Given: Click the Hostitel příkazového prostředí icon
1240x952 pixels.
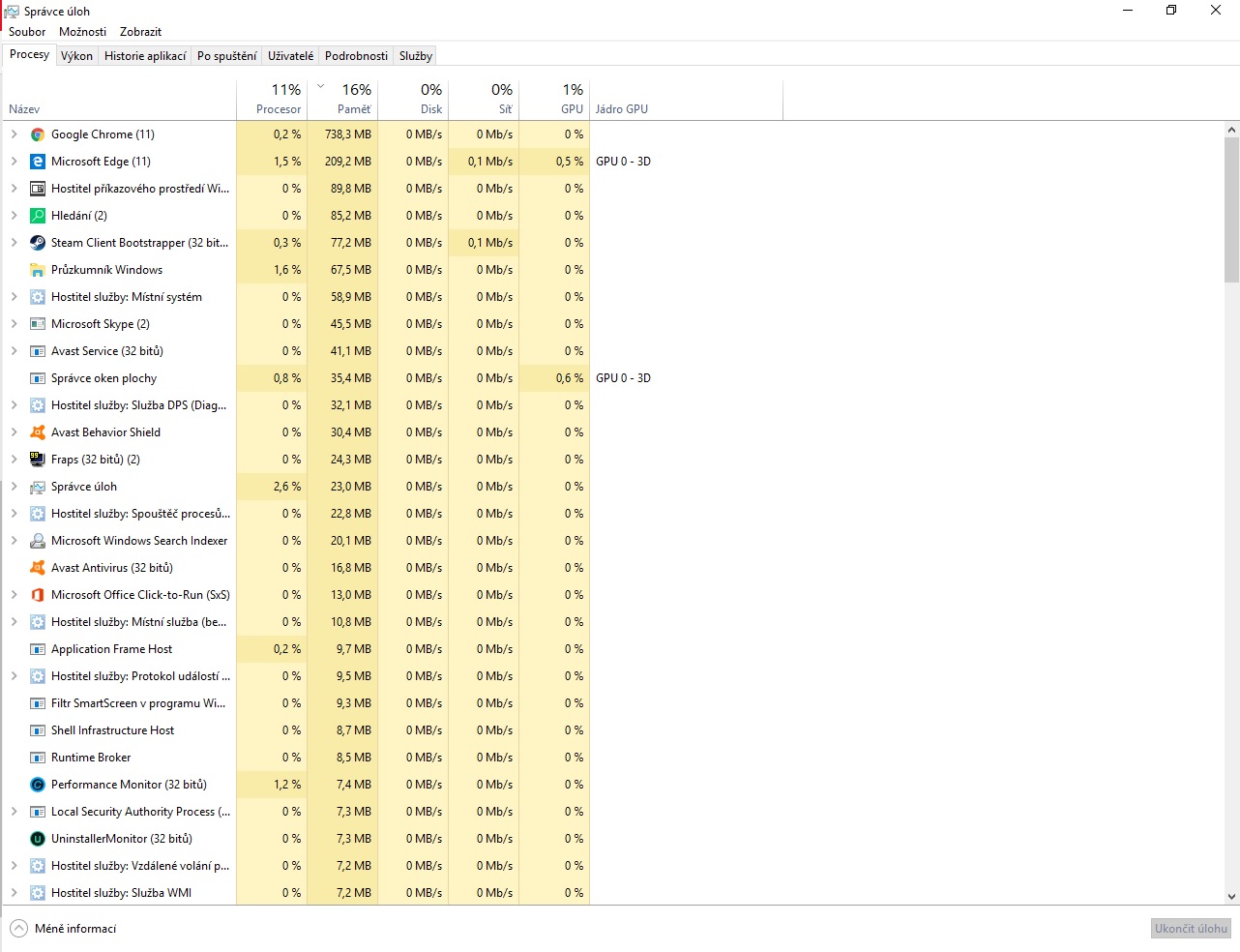Looking at the screenshot, I should (x=38, y=189).
